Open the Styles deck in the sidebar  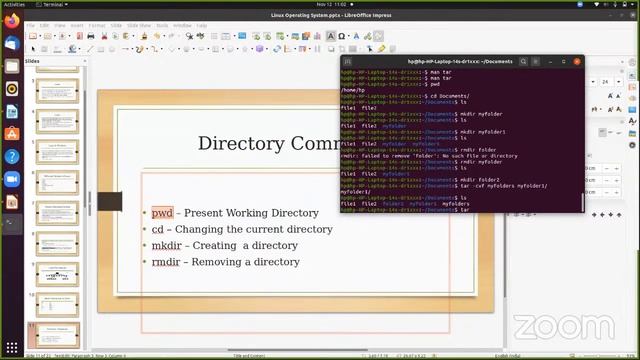pos(632,121)
